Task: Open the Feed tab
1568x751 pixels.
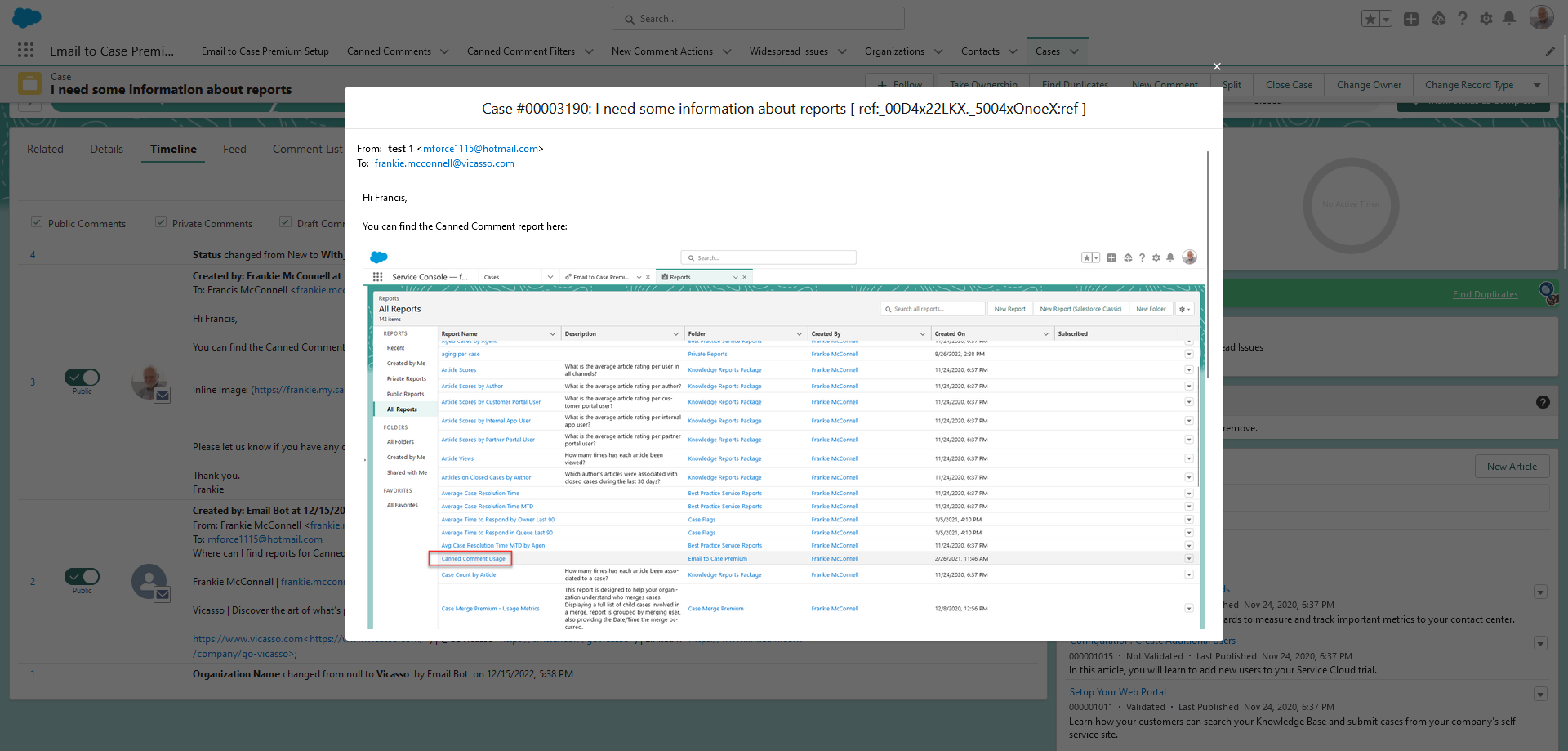Action: [x=234, y=149]
